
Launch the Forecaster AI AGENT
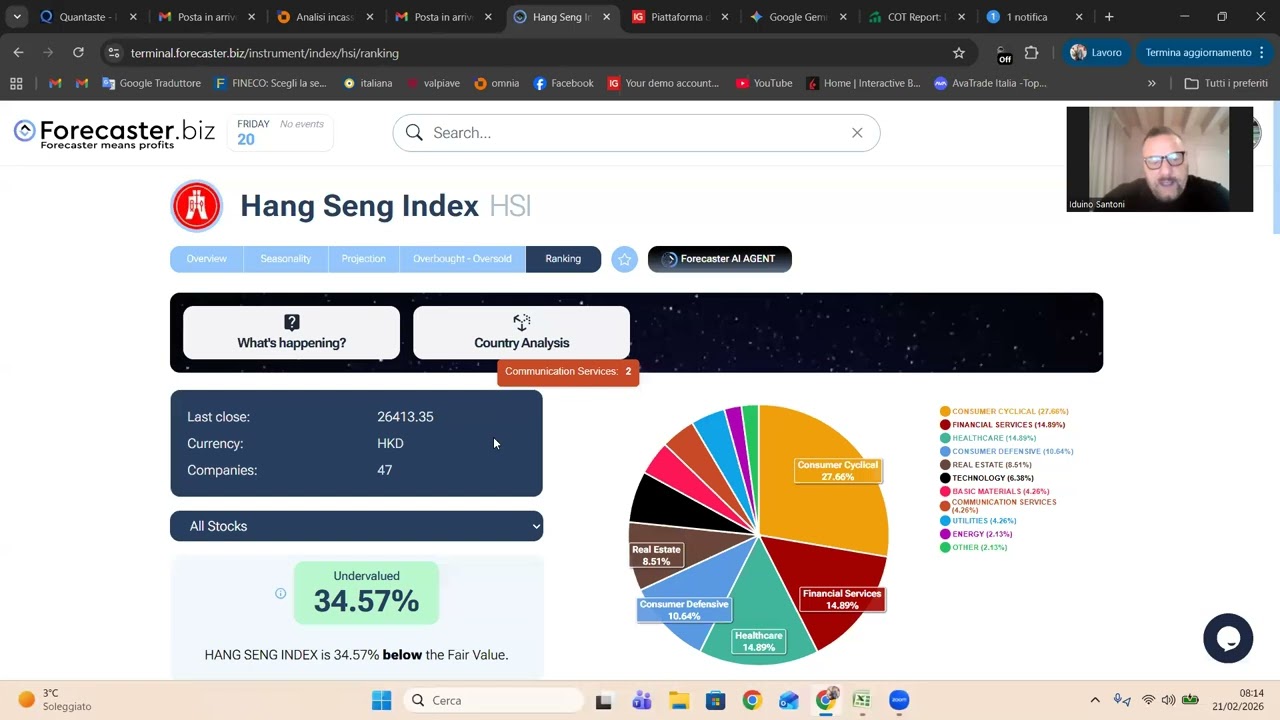tap(720, 259)
